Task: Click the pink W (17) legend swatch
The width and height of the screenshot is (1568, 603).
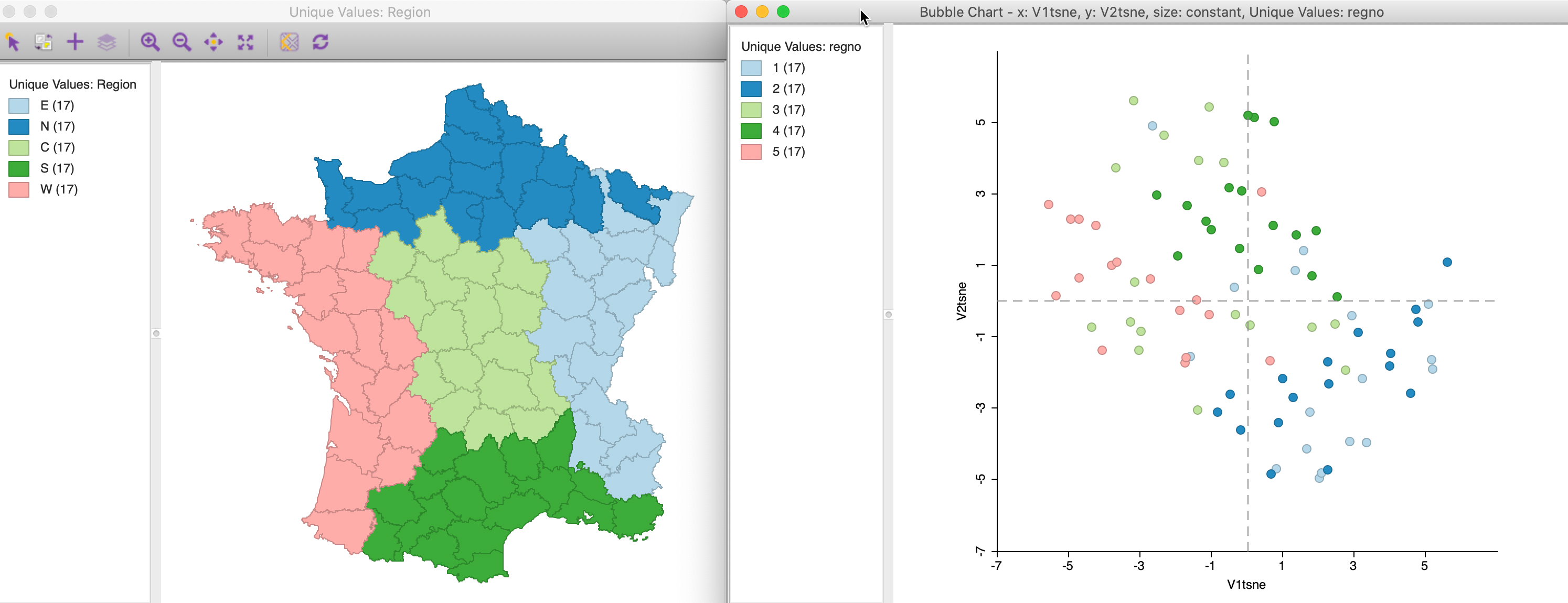Action: [19, 190]
